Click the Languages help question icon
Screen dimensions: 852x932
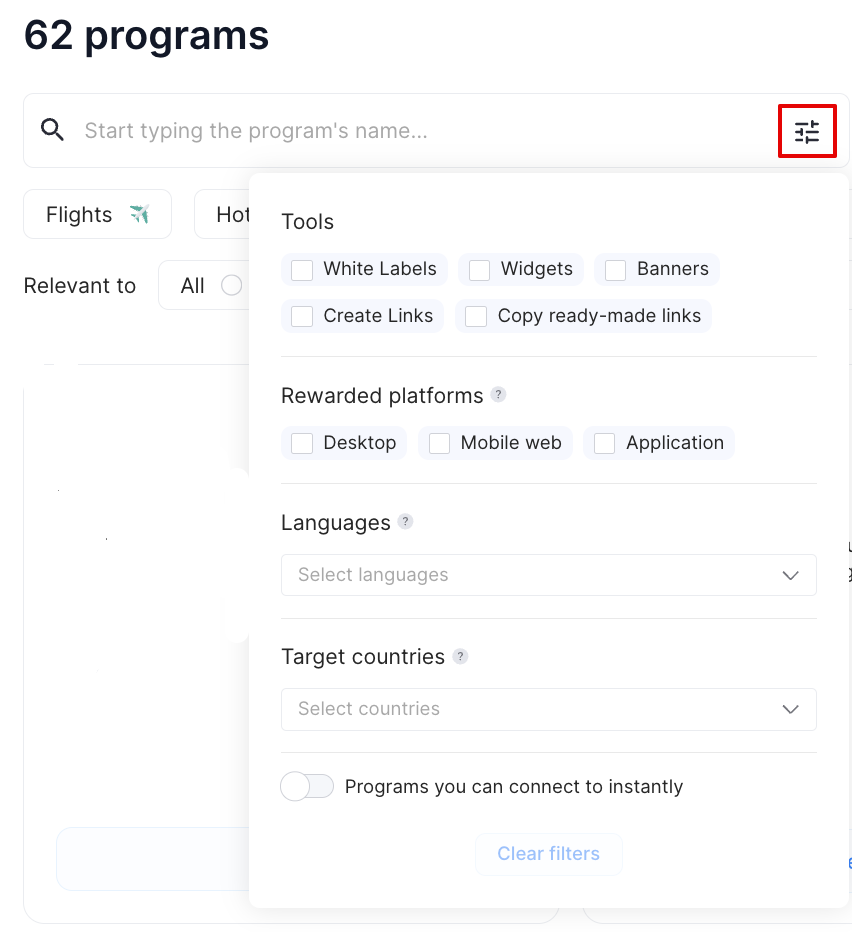[405, 522]
